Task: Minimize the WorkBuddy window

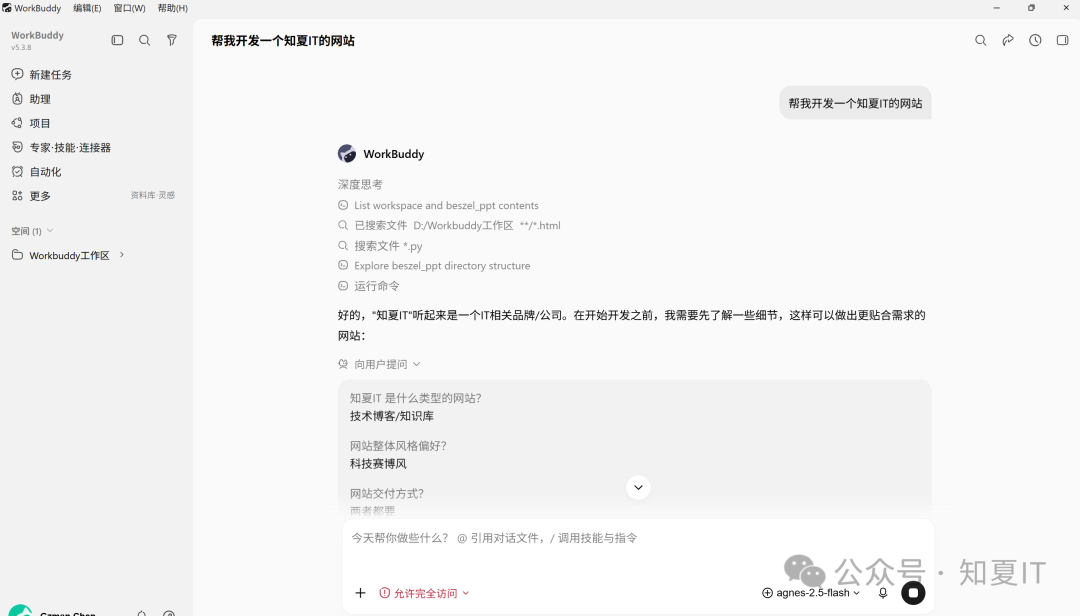Action: pos(996,8)
